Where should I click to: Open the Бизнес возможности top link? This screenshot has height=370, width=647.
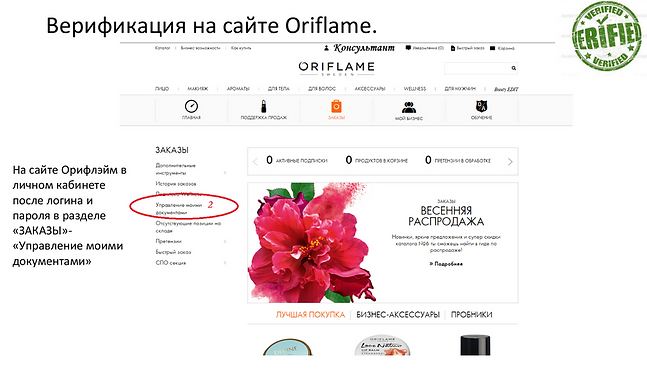tap(201, 48)
